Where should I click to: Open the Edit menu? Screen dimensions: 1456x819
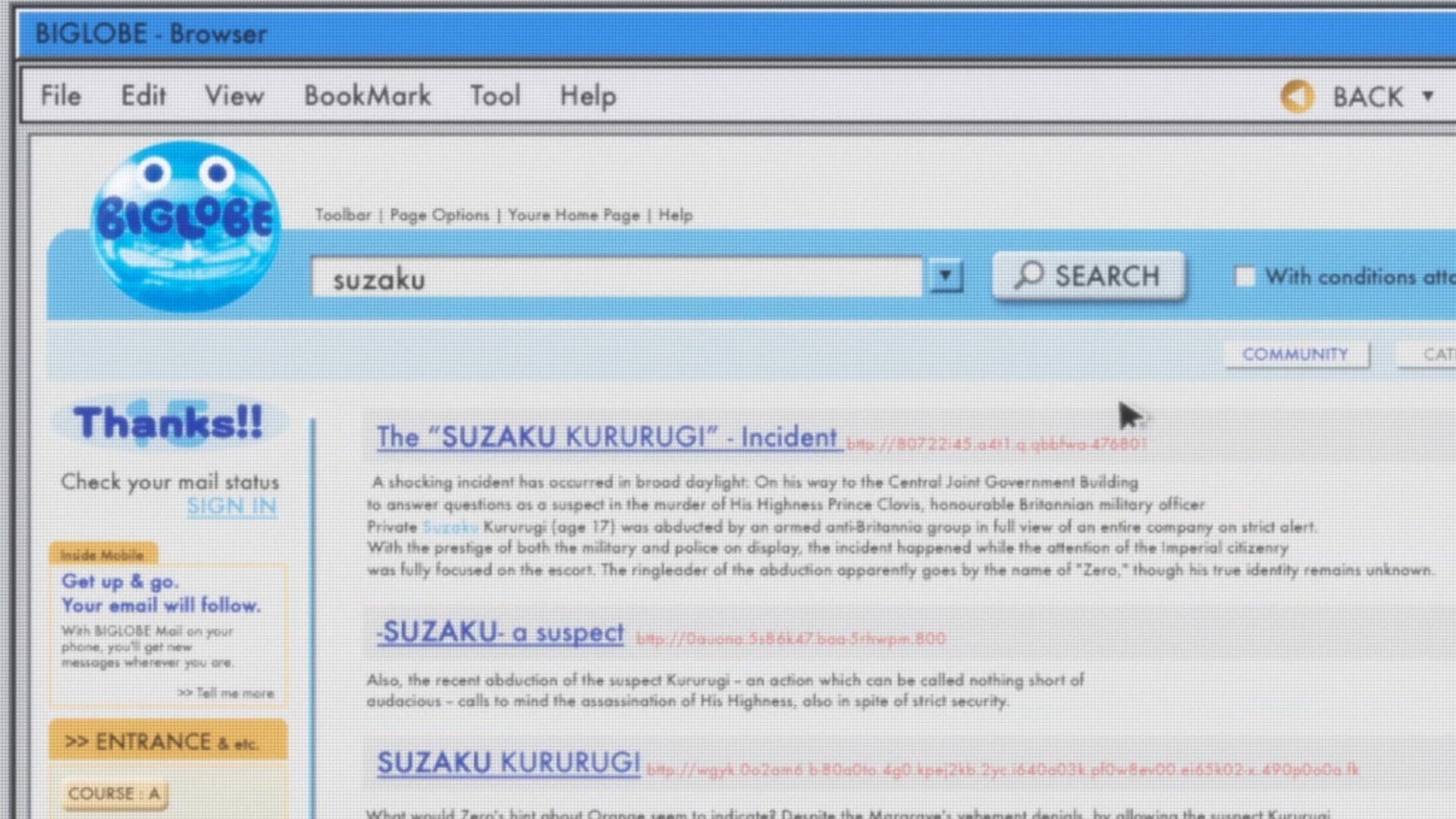[x=143, y=96]
